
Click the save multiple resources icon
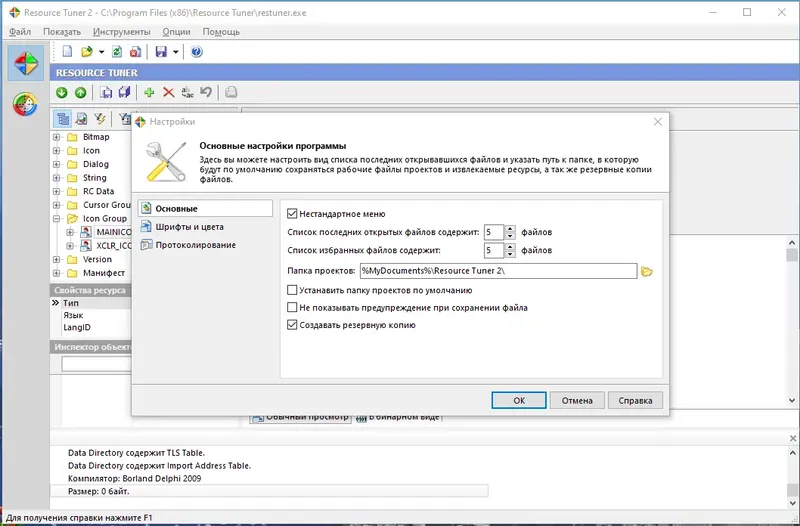(x=124, y=92)
